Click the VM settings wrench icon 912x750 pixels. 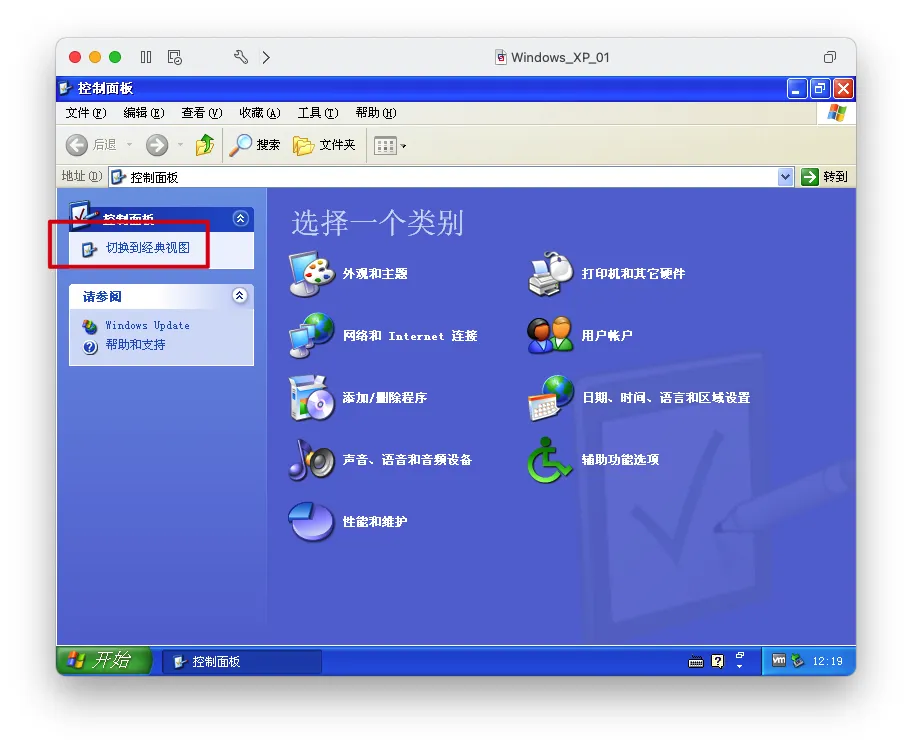point(241,57)
